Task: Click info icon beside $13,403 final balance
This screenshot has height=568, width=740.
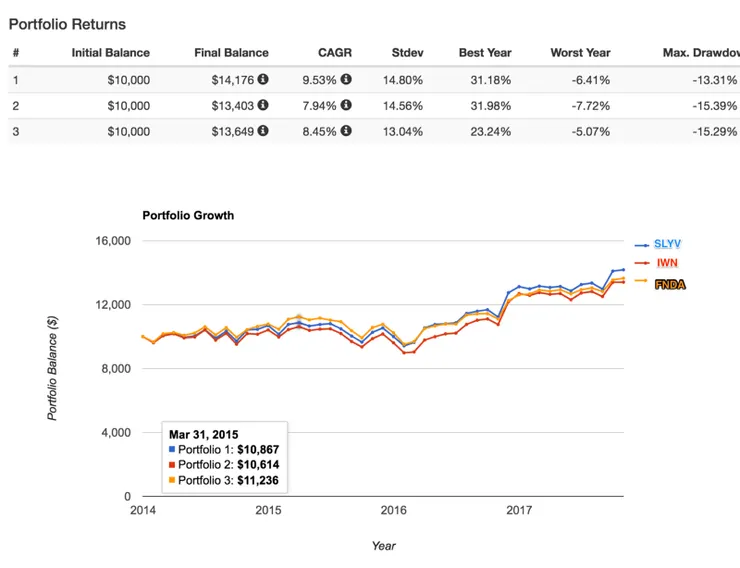Action: click(x=263, y=105)
